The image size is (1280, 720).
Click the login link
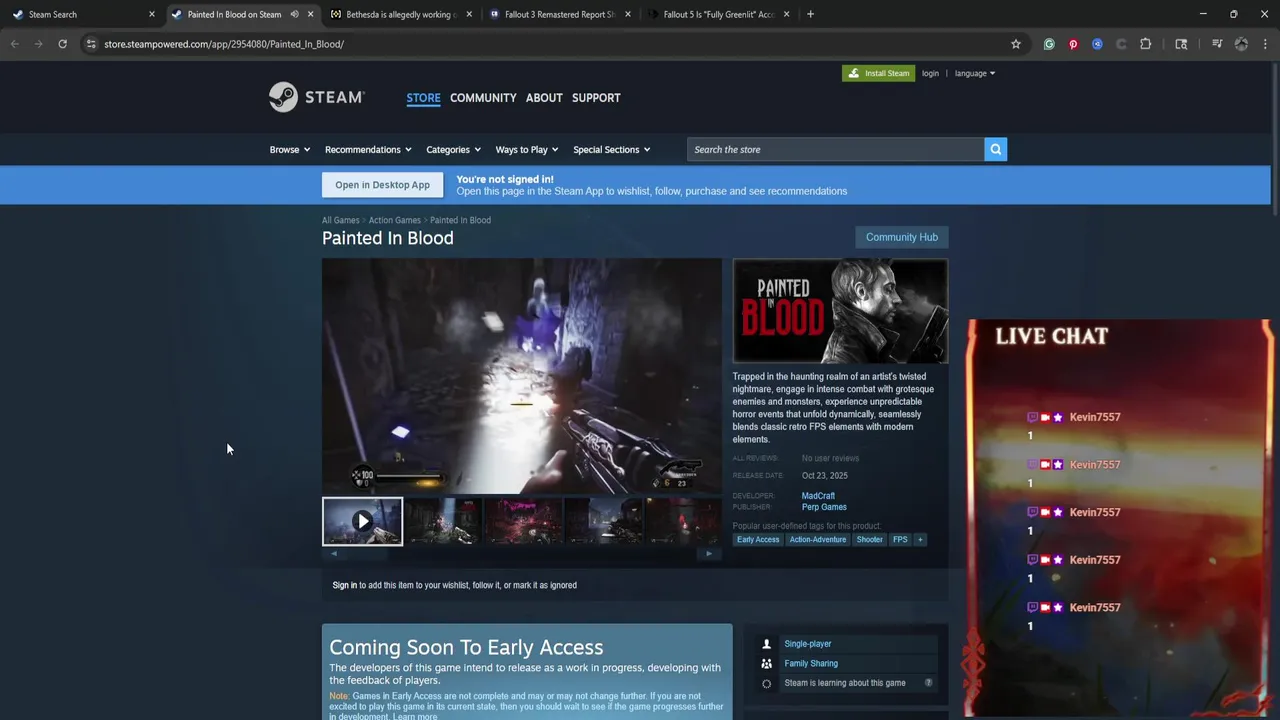930,73
